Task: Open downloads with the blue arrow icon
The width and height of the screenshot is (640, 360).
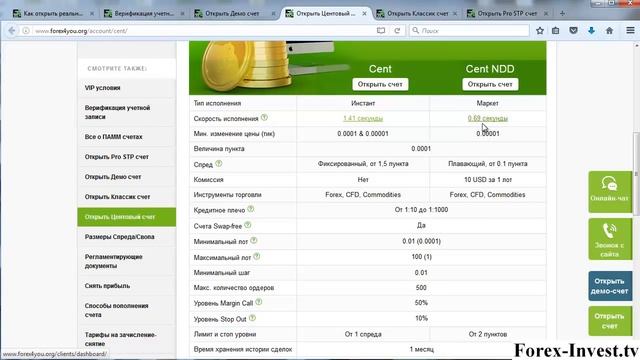Action: (591, 31)
